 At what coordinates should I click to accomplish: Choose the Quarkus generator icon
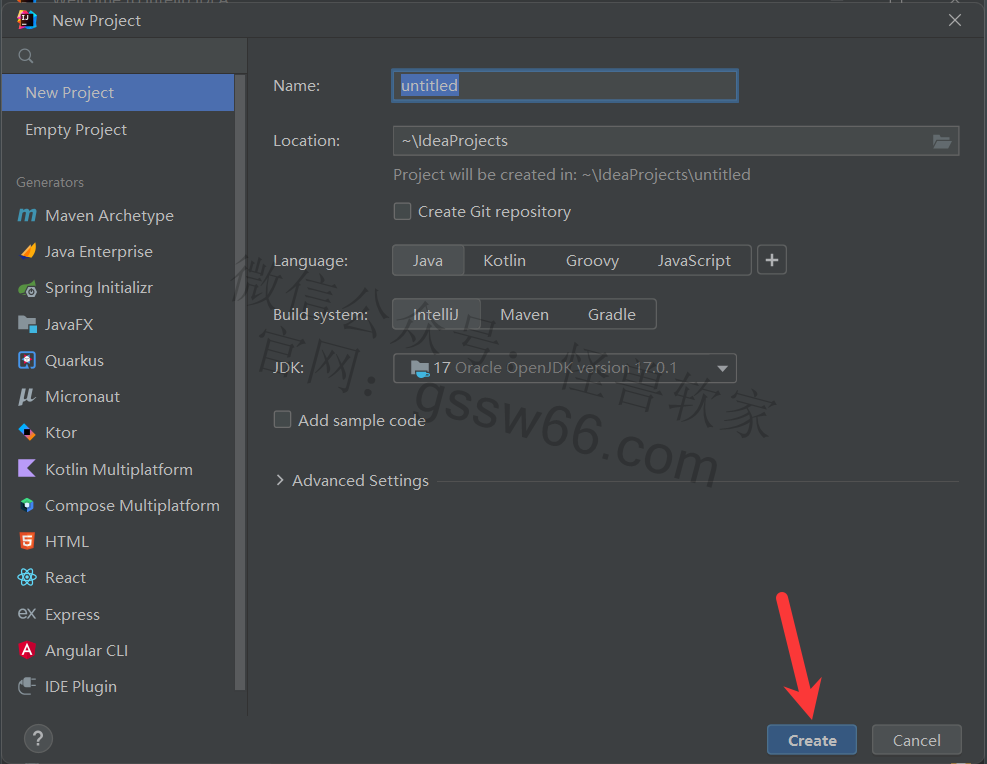coord(27,361)
